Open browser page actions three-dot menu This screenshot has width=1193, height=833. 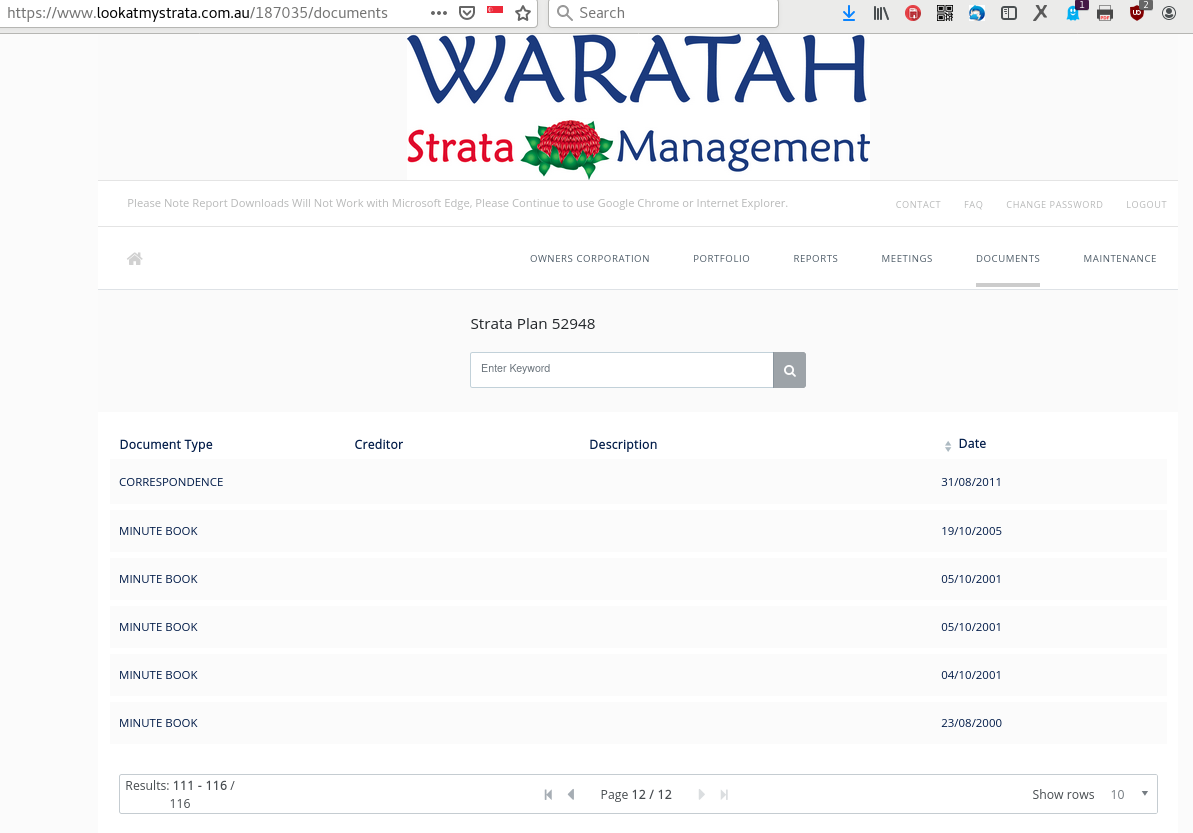[x=439, y=13]
